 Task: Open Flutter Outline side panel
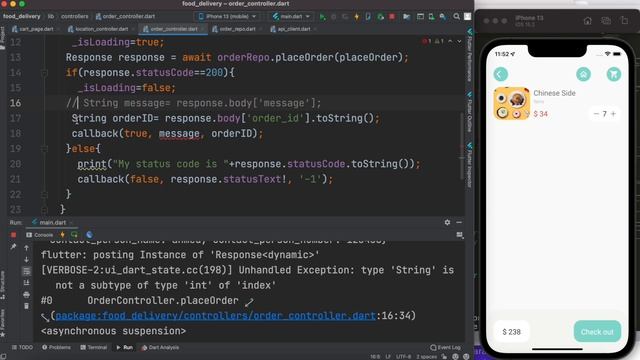tap(470, 113)
